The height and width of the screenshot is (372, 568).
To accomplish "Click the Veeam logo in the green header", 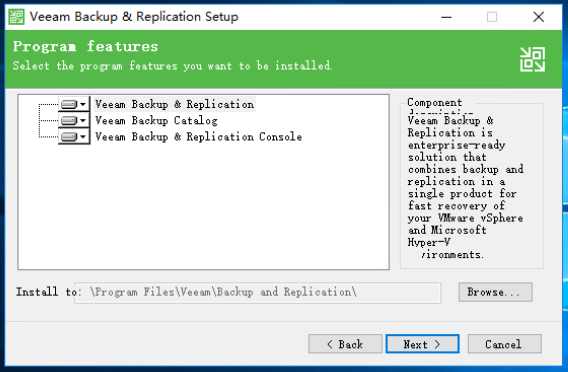I will (x=532, y=59).
